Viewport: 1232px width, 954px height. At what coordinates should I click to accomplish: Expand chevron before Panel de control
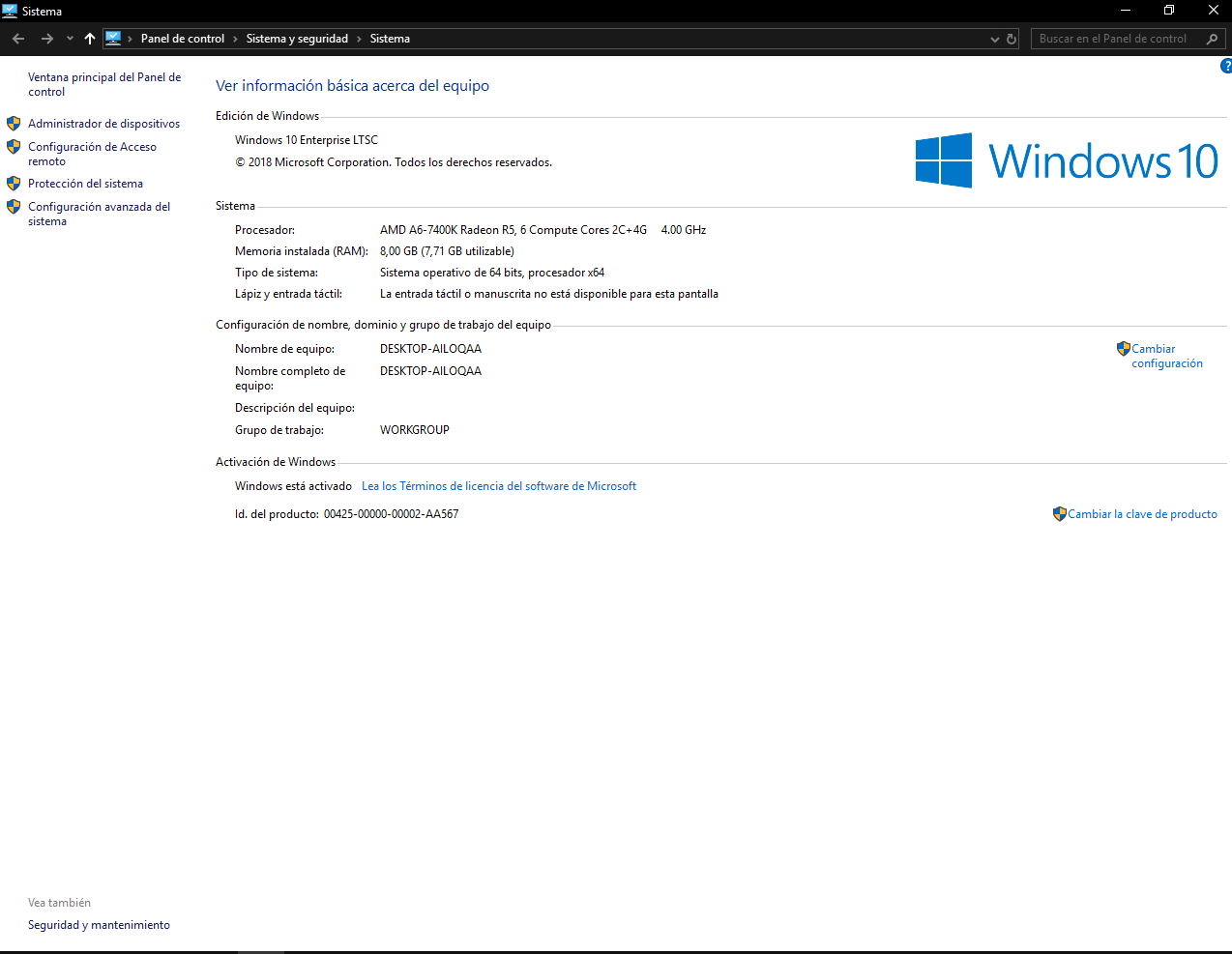[130, 39]
